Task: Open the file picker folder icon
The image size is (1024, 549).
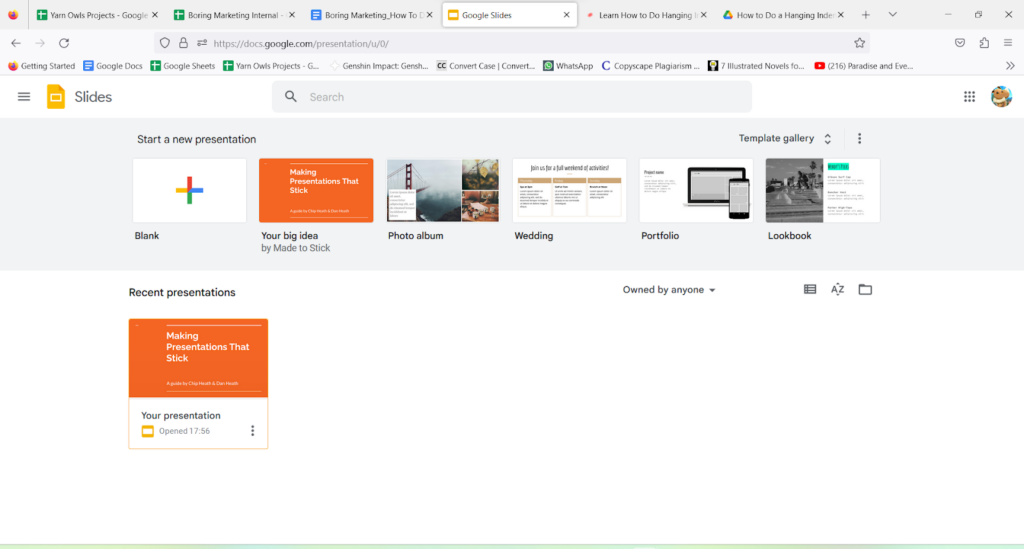Action: [866, 290]
